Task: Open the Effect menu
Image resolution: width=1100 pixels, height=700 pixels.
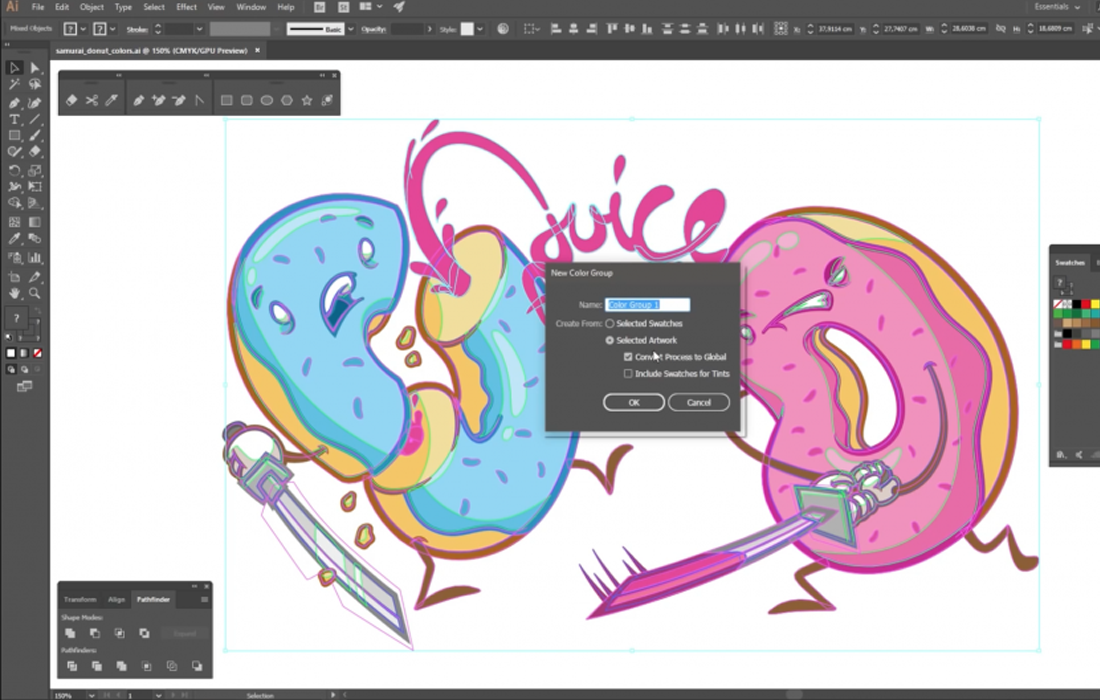Action: click(186, 7)
